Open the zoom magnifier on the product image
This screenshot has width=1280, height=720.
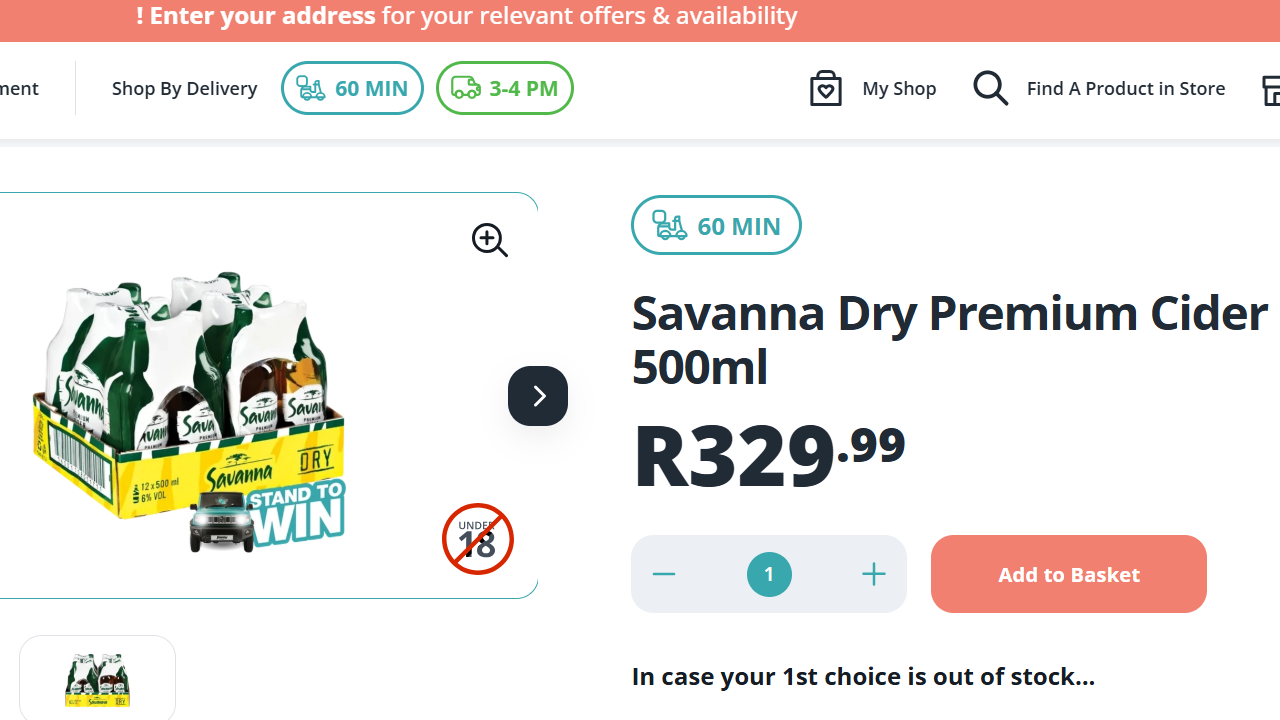coord(489,240)
